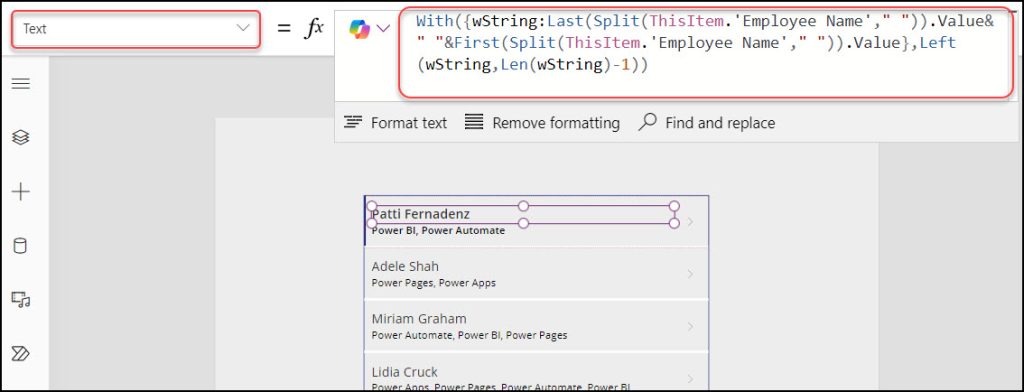Select Lidia Cruck gallery item
This screenshot has width=1024, height=392.
(536, 372)
